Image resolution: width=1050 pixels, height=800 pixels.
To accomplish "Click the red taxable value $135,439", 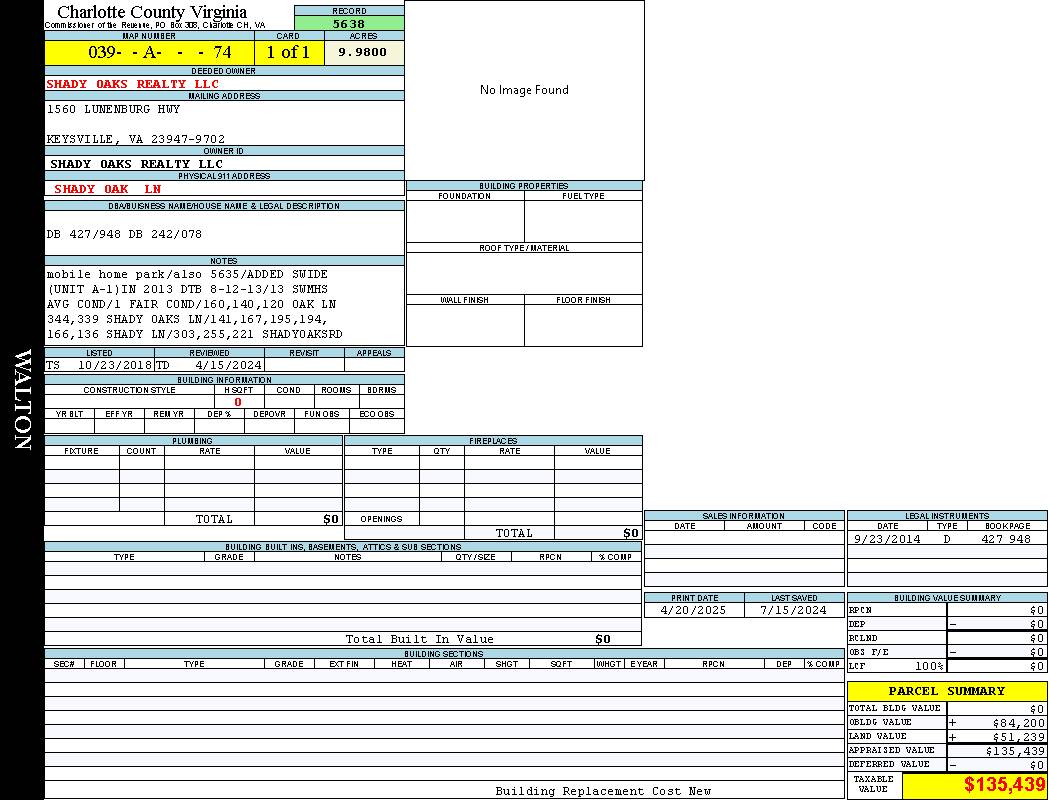I will tap(1004, 785).
